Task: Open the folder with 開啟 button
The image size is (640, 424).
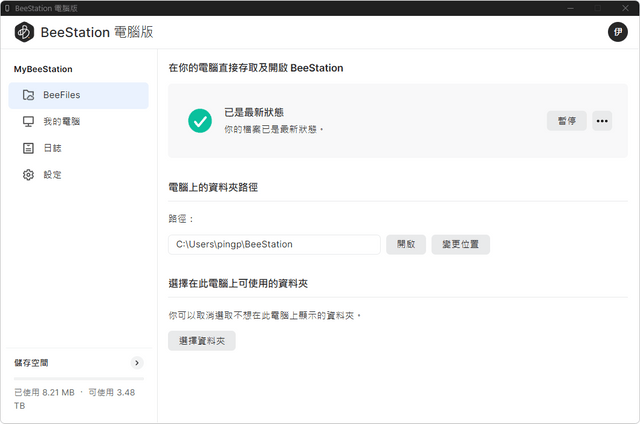Action: click(x=406, y=244)
